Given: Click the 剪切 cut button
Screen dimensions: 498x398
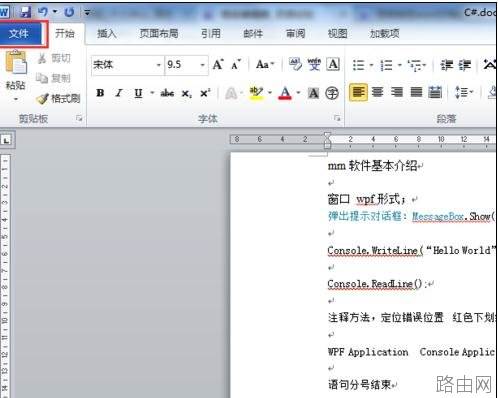Looking at the screenshot, I should 53,58.
